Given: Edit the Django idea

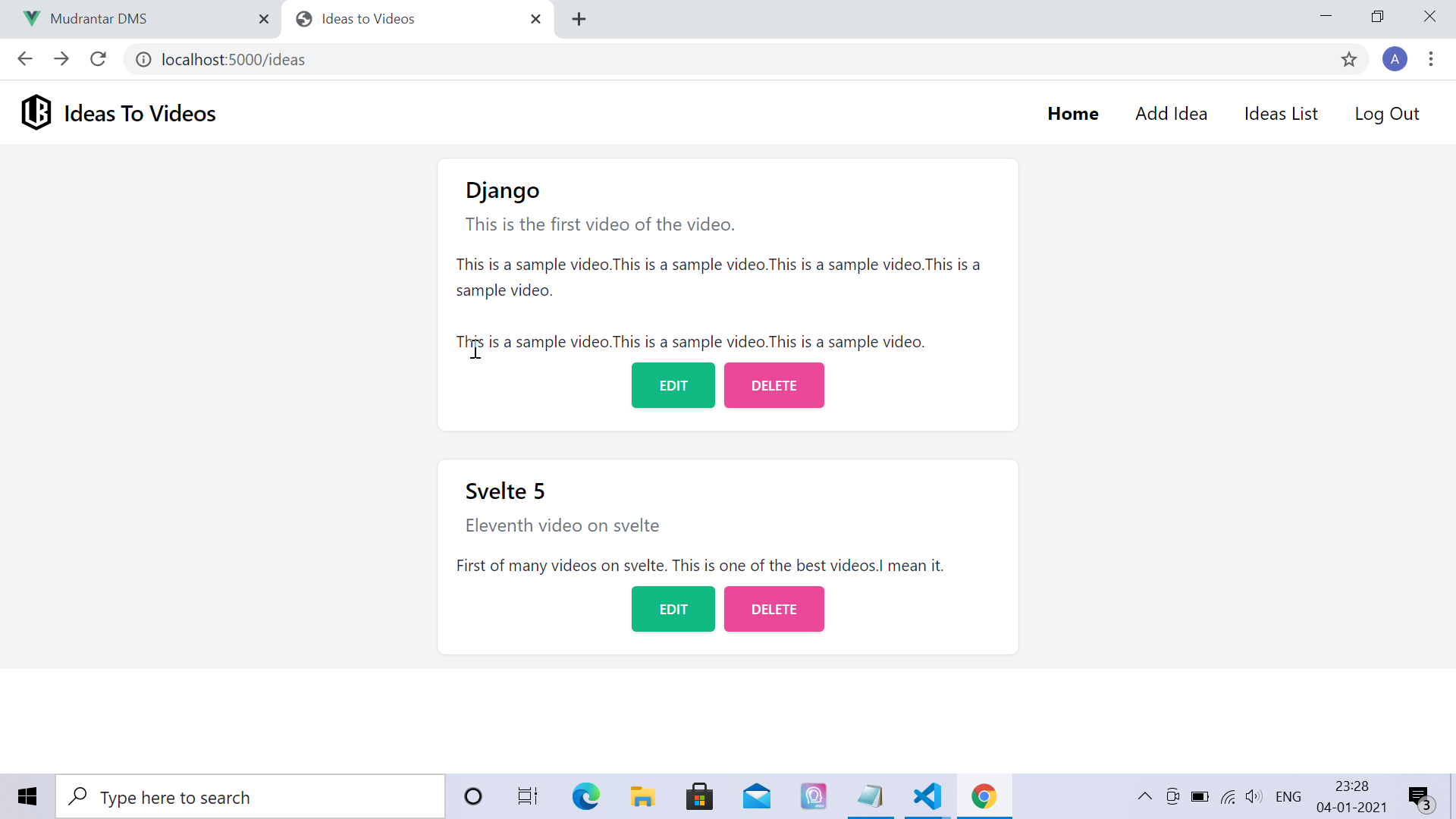Looking at the screenshot, I should pos(673,385).
